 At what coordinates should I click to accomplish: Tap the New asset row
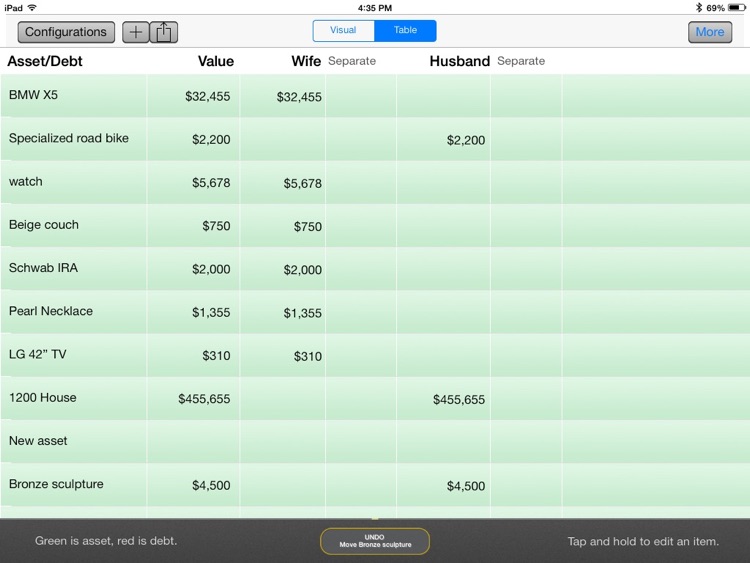pos(38,441)
